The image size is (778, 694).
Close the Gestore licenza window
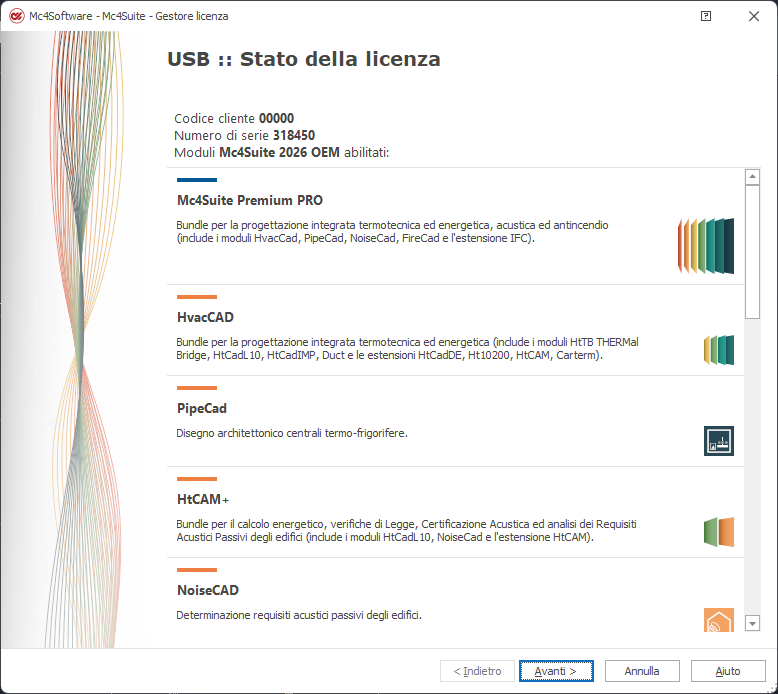coord(753,16)
